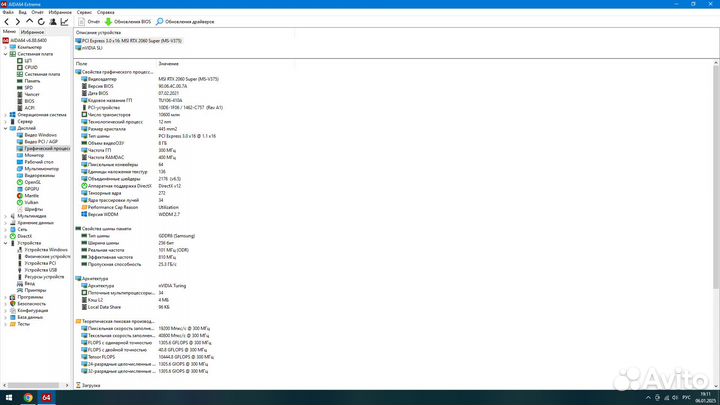720x405 pixels.
Task: Select OpenGL in the Дисплей tree
Action: click(33, 182)
